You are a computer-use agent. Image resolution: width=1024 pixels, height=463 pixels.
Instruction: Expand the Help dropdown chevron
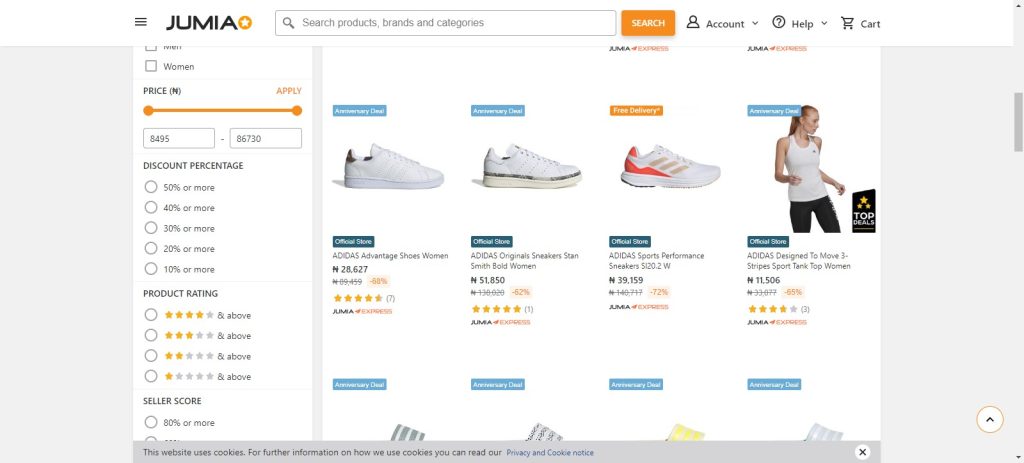824,23
